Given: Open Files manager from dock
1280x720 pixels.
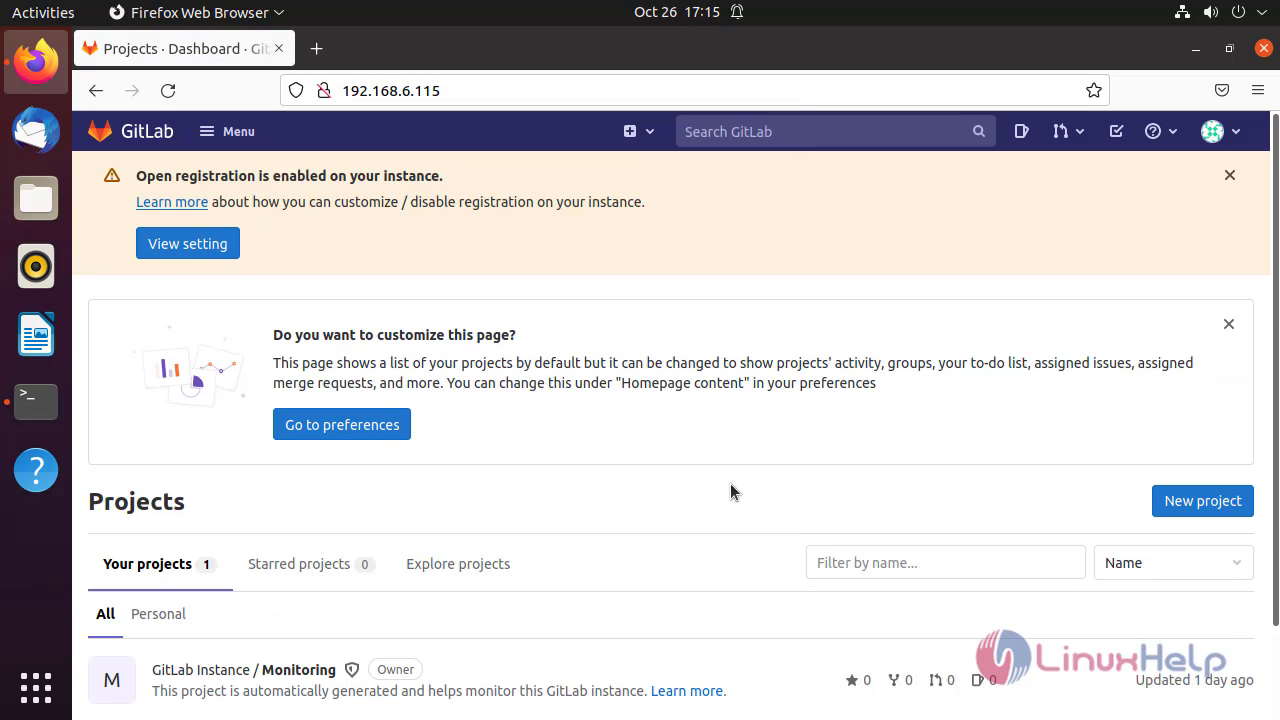Looking at the screenshot, I should point(36,198).
